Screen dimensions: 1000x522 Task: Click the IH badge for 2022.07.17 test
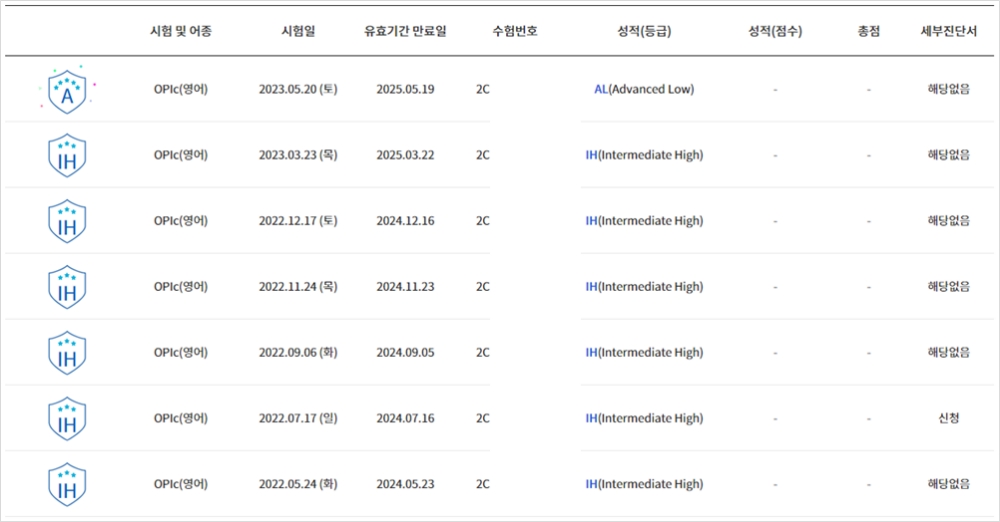click(67, 419)
